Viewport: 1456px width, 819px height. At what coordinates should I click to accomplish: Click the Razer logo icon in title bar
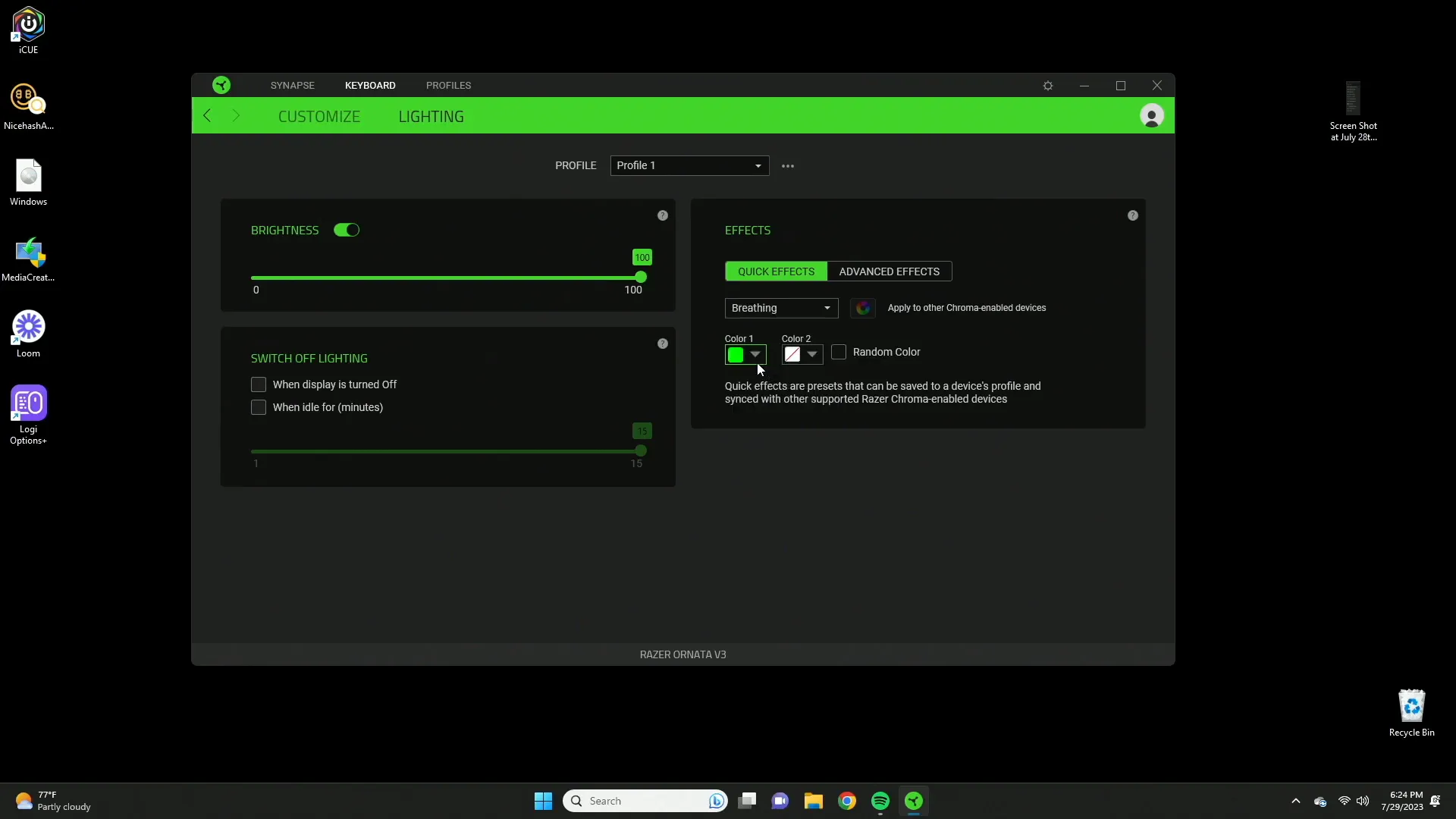coord(221,85)
